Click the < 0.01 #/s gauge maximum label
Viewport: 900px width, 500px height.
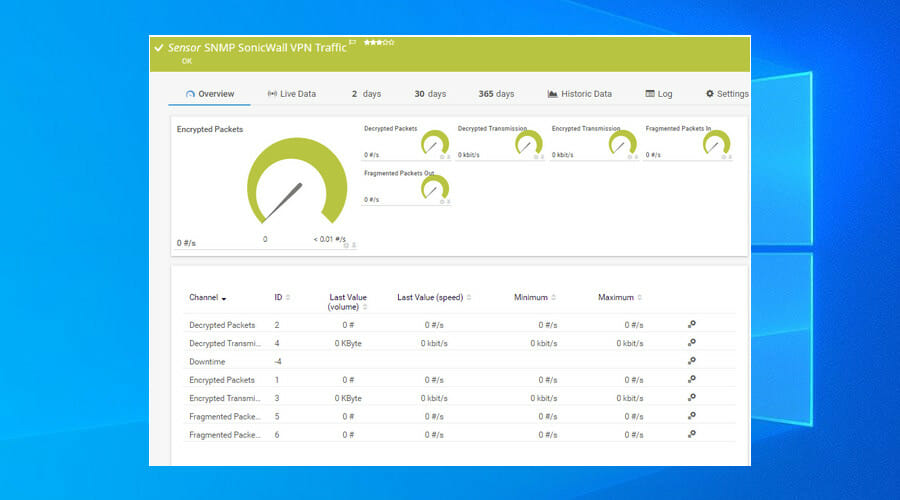pos(329,239)
